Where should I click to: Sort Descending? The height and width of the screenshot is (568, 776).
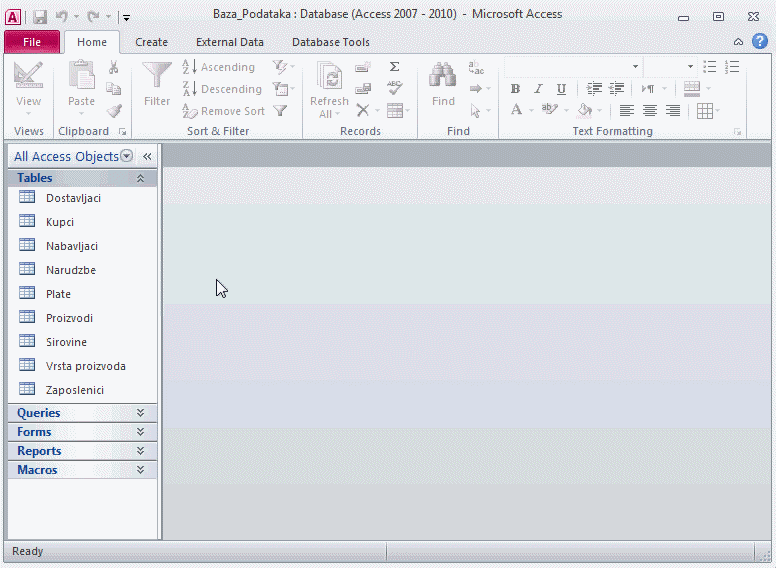click(222, 89)
